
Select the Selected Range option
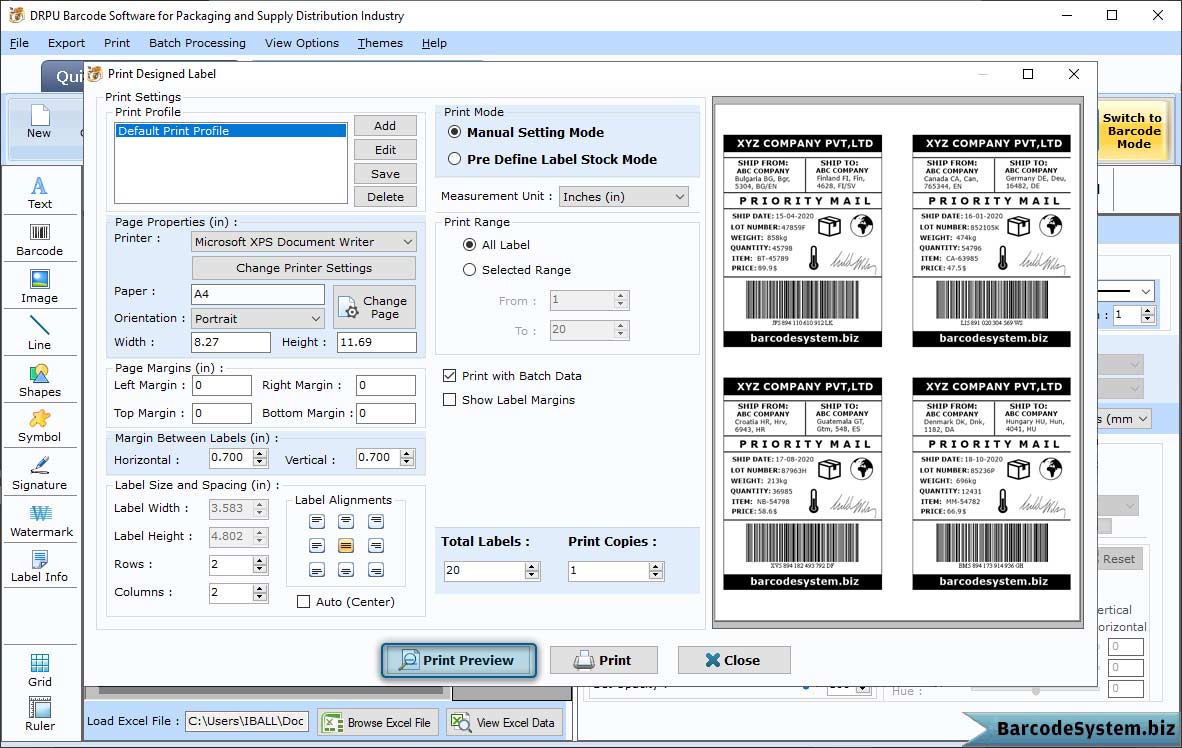(x=470, y=270)
